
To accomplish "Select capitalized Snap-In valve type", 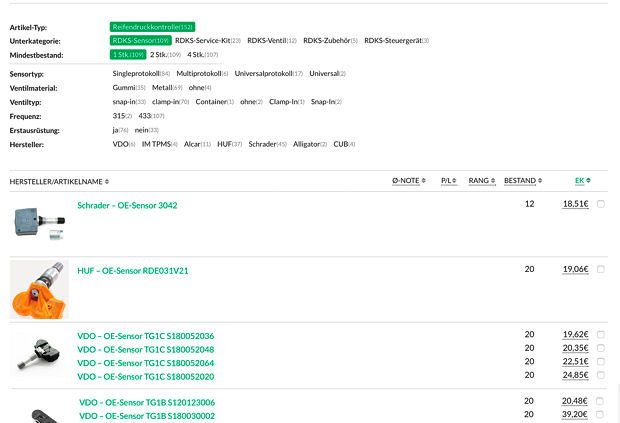I will tap(326, 102).
